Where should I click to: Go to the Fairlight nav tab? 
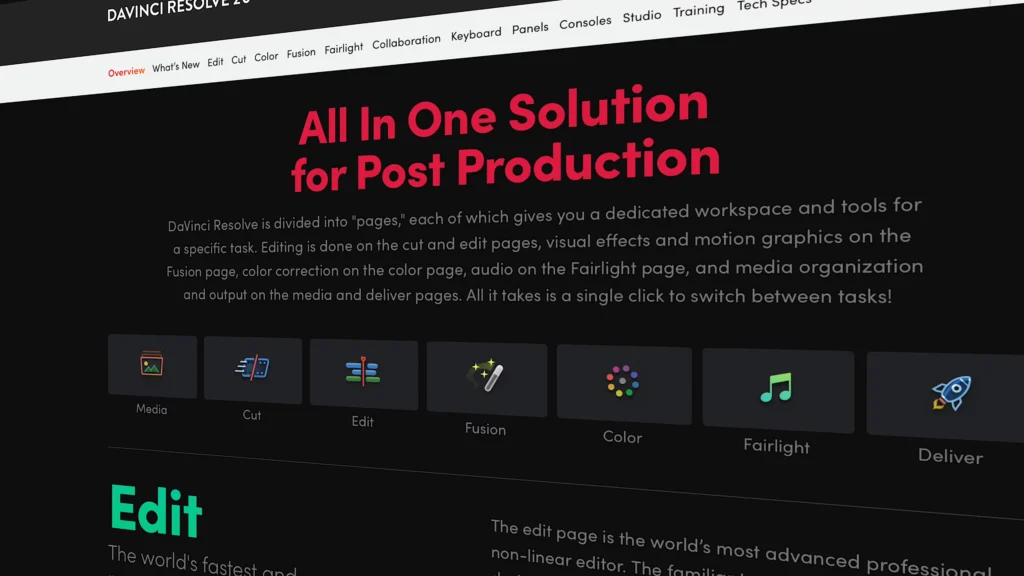pyautogui.click(x=344, y=48)
